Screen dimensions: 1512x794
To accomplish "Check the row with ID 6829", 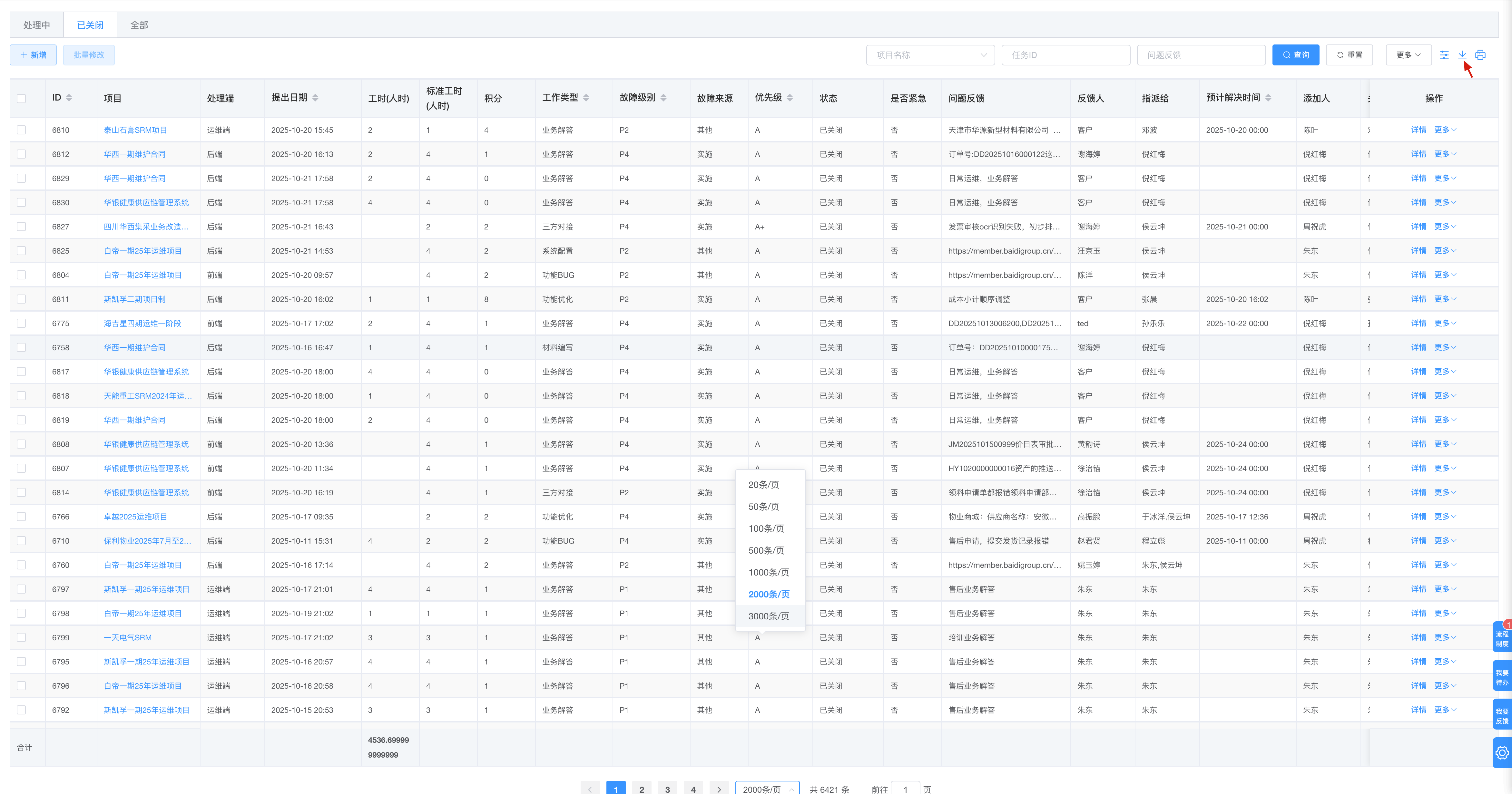I will (21, 179).
